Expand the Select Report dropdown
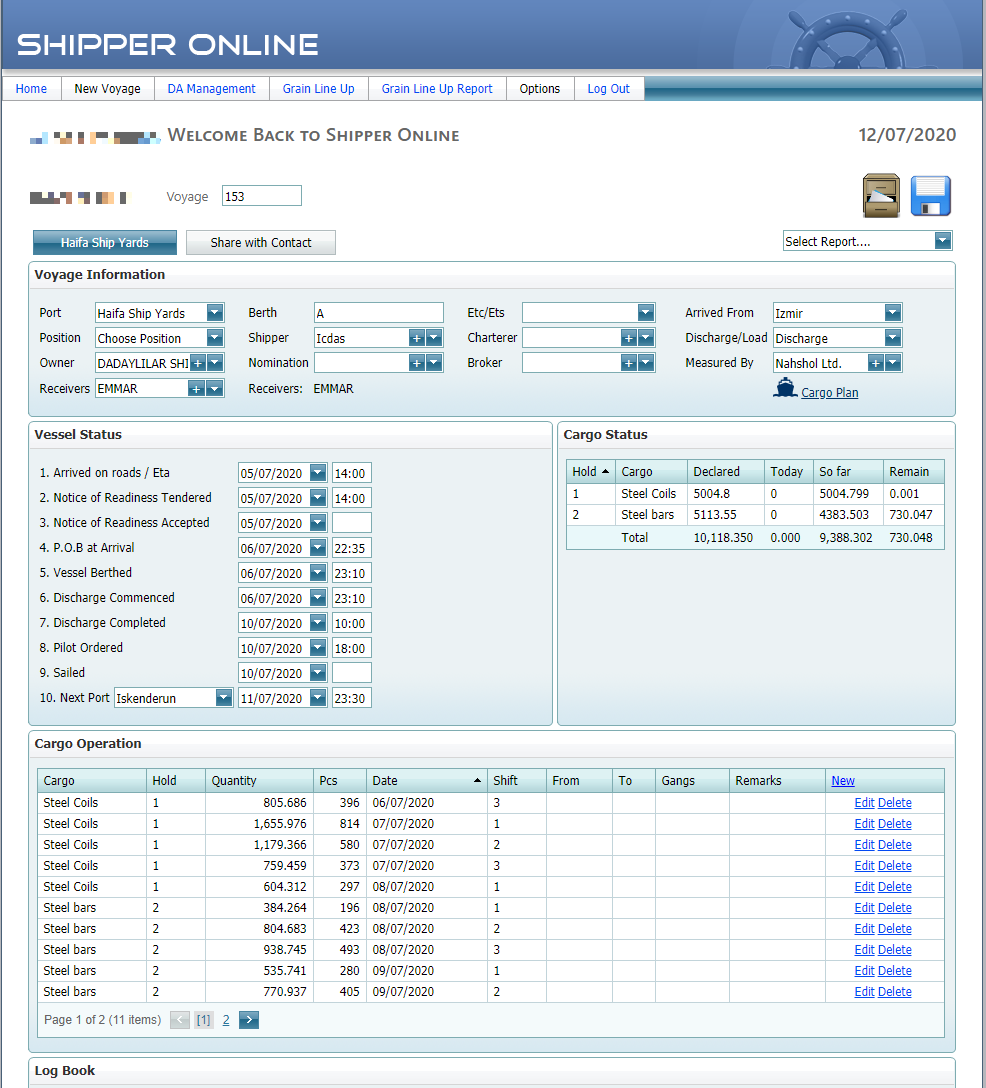 click(x=942, y=241)
